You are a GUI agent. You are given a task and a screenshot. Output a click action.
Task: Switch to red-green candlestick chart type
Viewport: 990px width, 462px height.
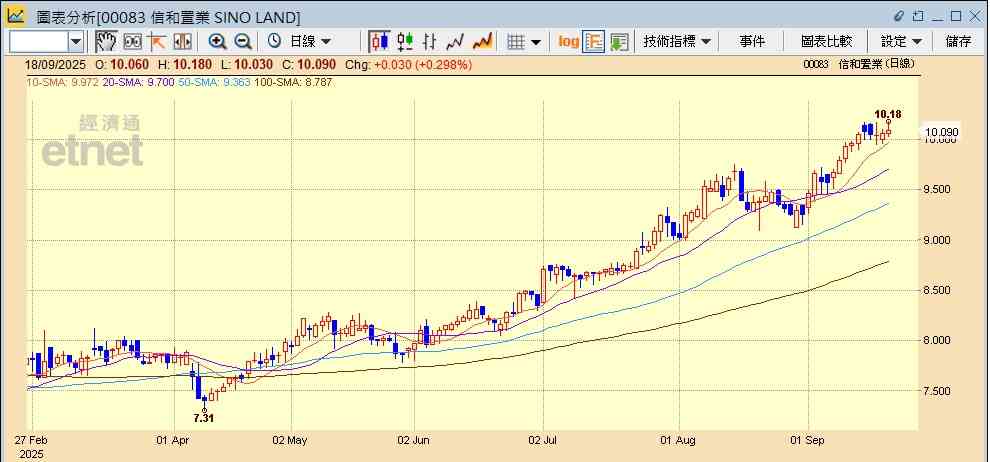(405, 42)
